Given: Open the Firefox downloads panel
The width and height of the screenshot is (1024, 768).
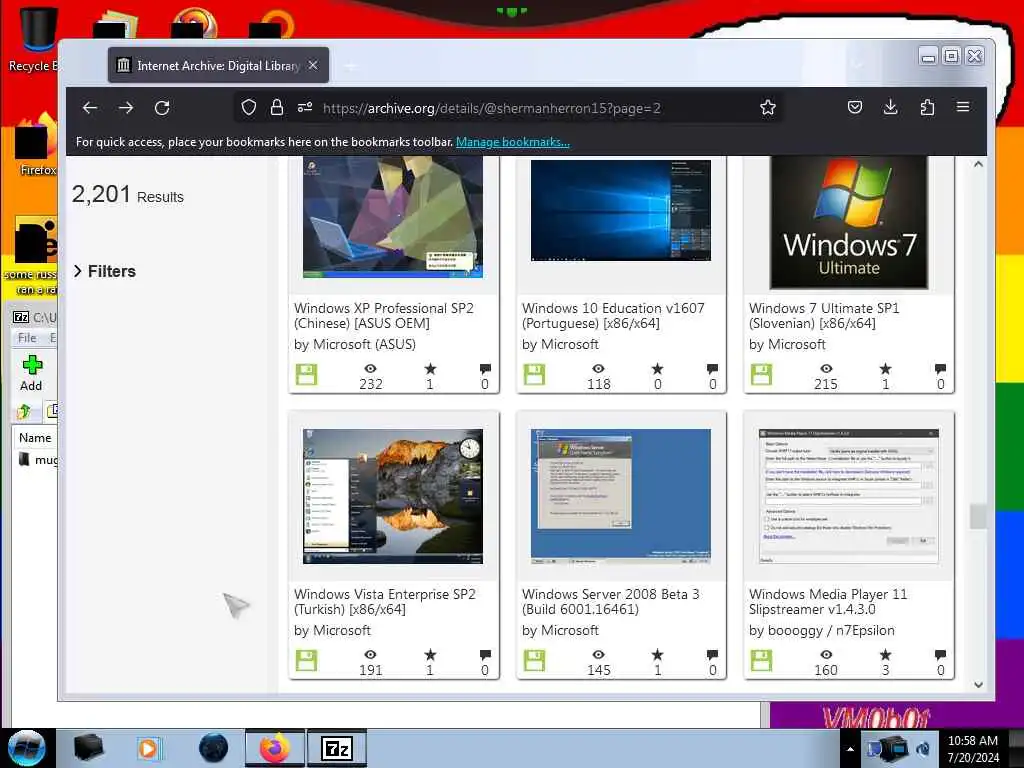Looking at the screenshot, I should [x=890, y=107].
